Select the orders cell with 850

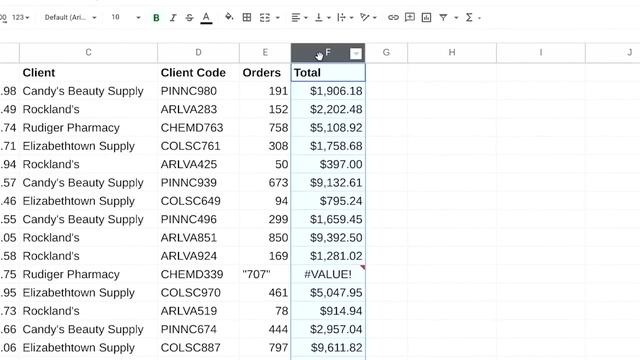pos(265,238)
